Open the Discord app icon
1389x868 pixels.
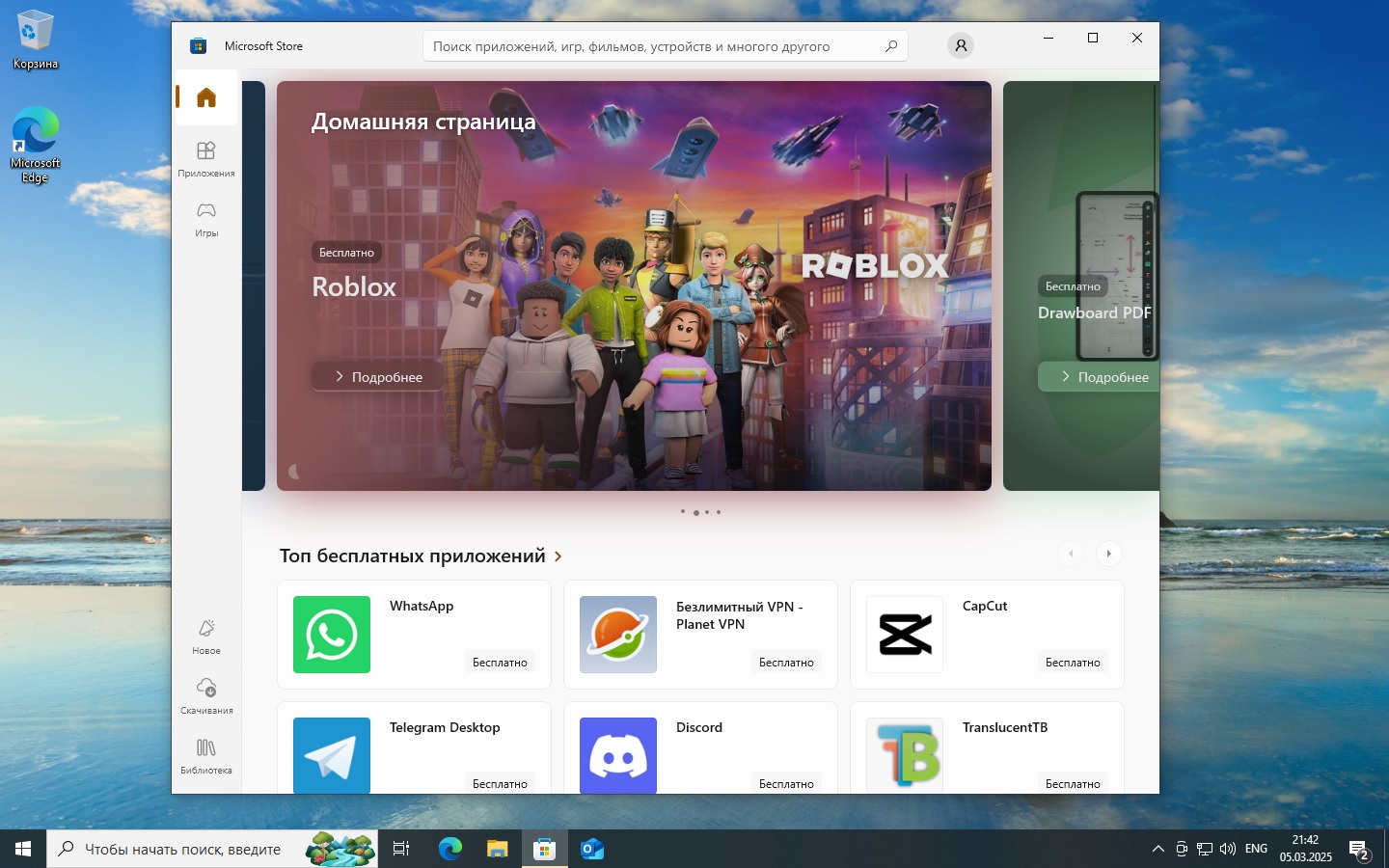pyautogui.click(x=617, y=755)
